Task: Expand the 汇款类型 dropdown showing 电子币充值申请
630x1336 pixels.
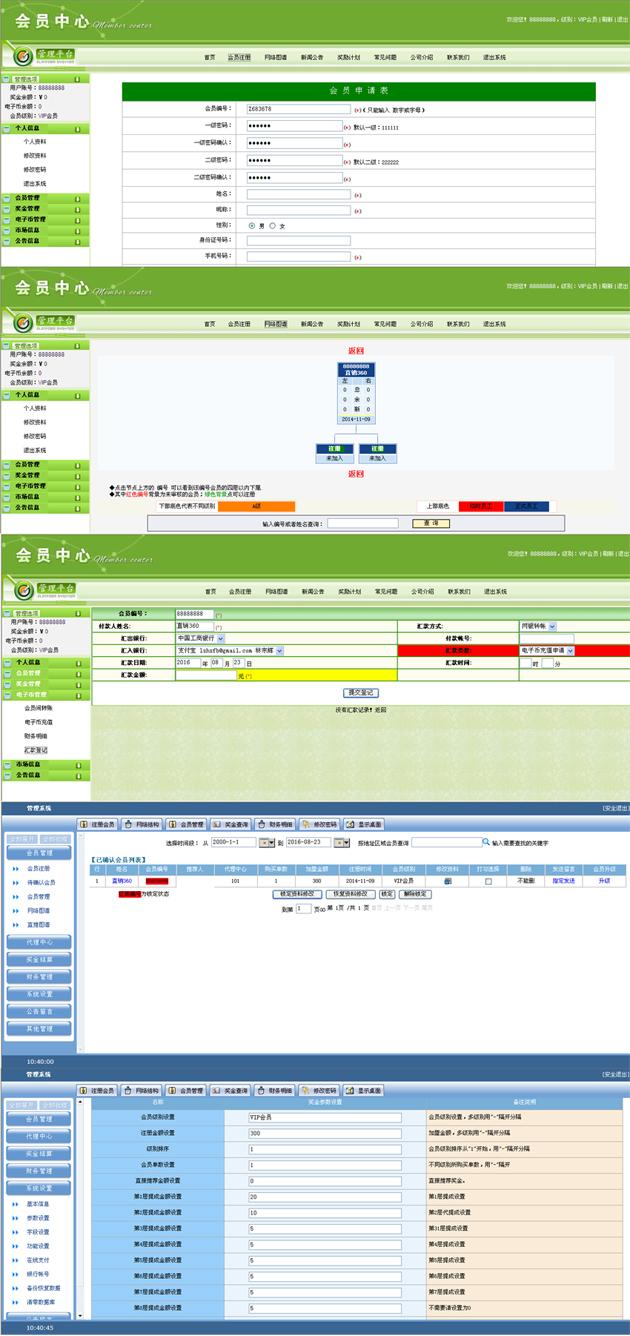Action: pyautogui.click(x=547, y=650)
